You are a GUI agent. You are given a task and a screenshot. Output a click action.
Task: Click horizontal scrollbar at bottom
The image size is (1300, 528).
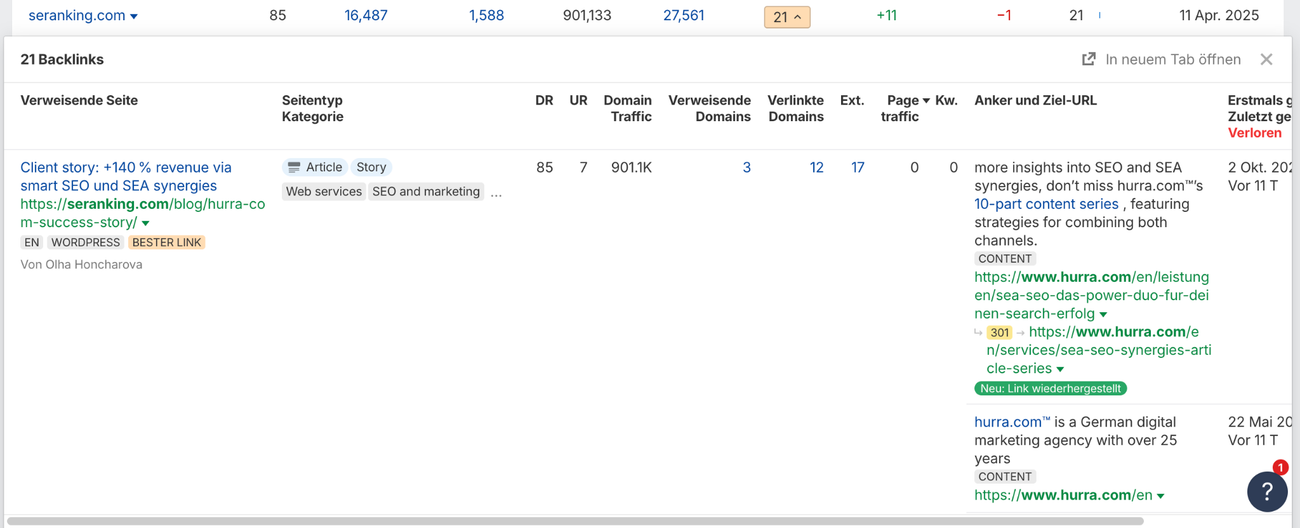click(x=575, y=521)
